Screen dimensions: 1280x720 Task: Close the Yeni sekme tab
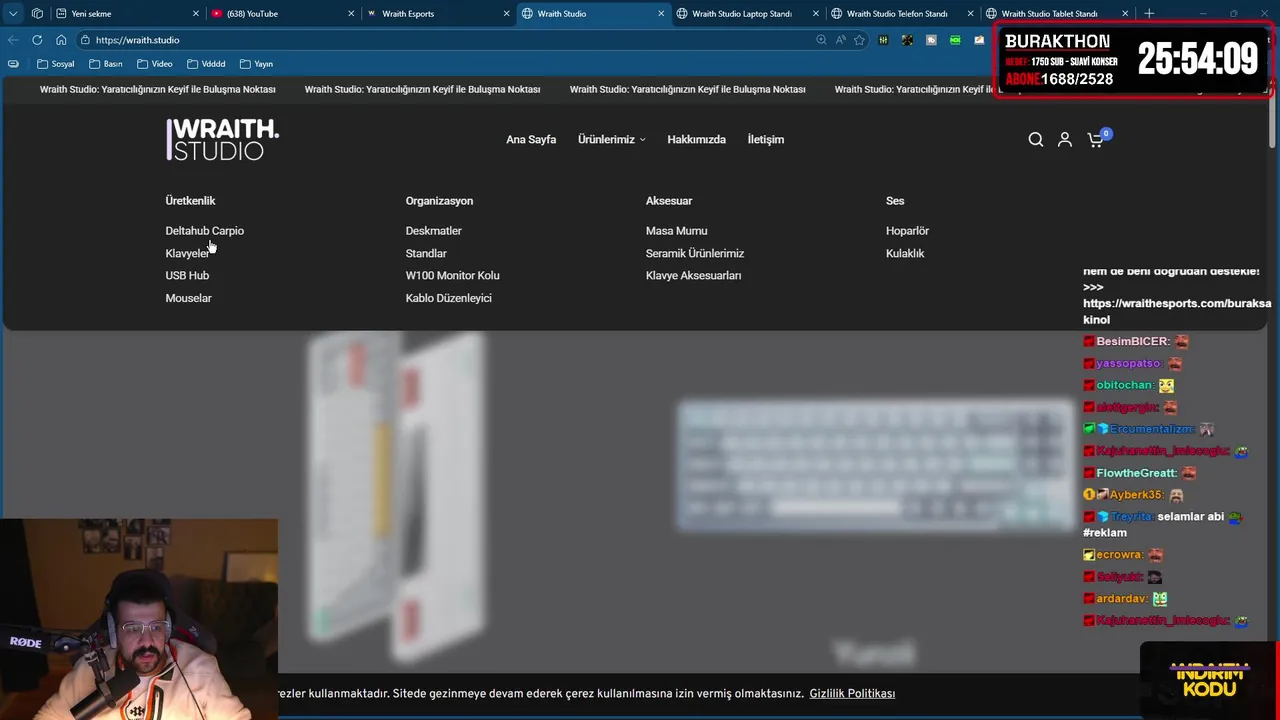(196, 14)
